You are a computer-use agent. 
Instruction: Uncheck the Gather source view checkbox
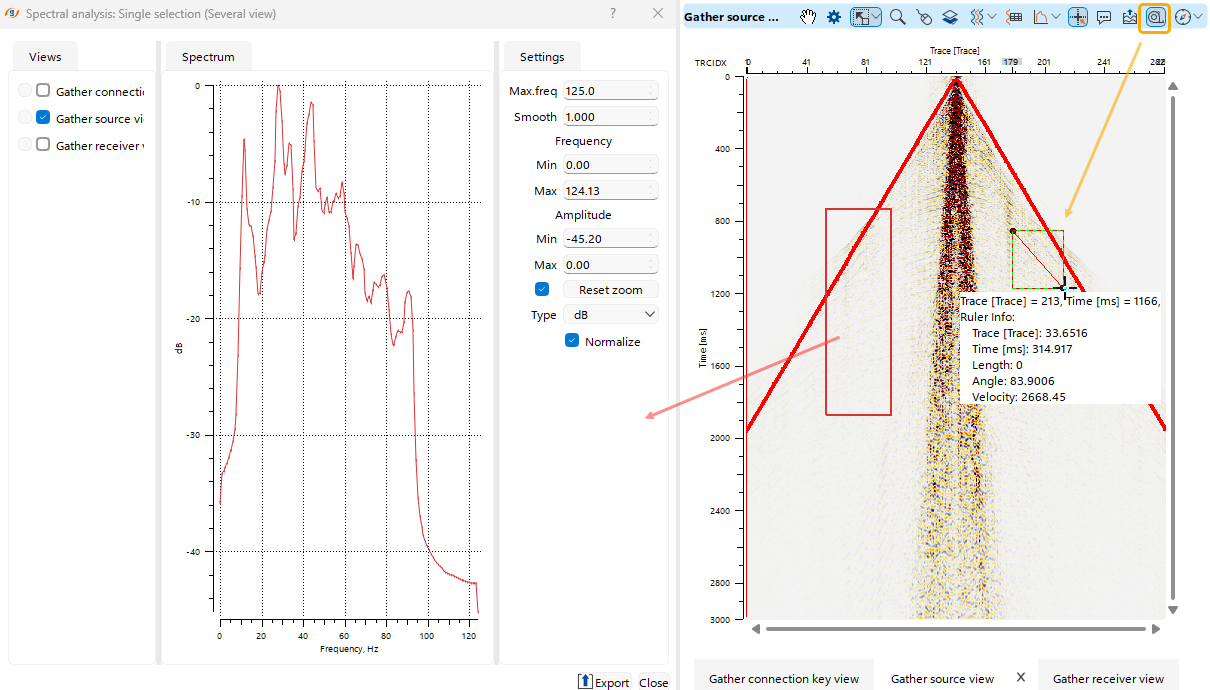pos(43,118)
